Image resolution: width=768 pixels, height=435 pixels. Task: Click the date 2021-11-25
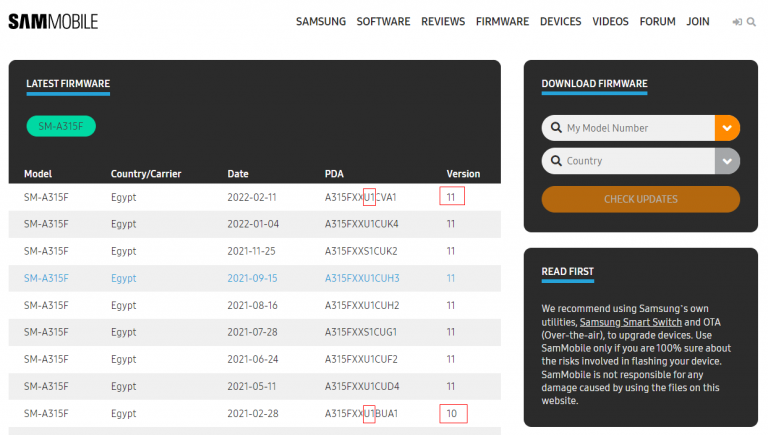pyautogui.click(x=251, y=251)
